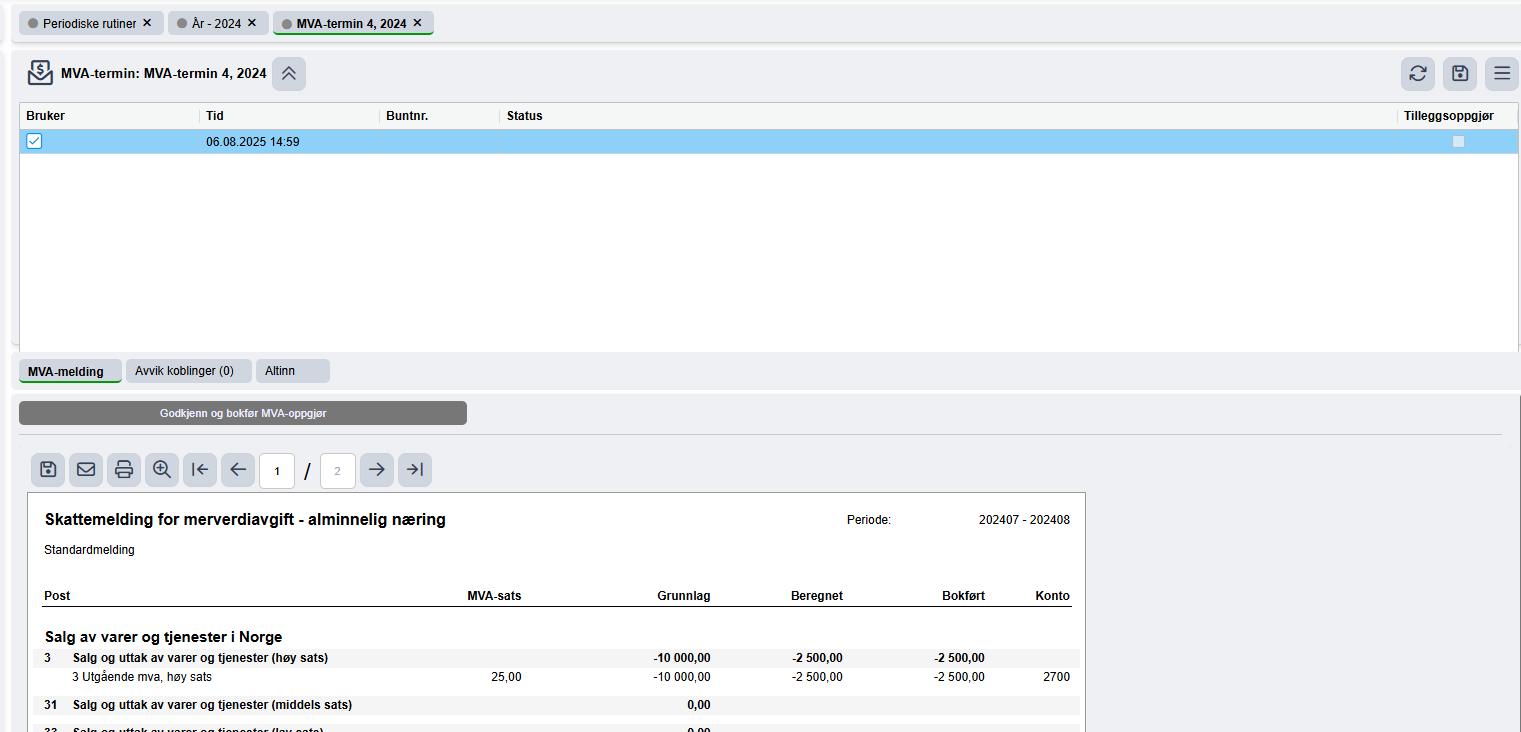This screenshot has height=732, width=1521.
Task: Toggle the Bruker row checkbox
Action: [34, 141]
